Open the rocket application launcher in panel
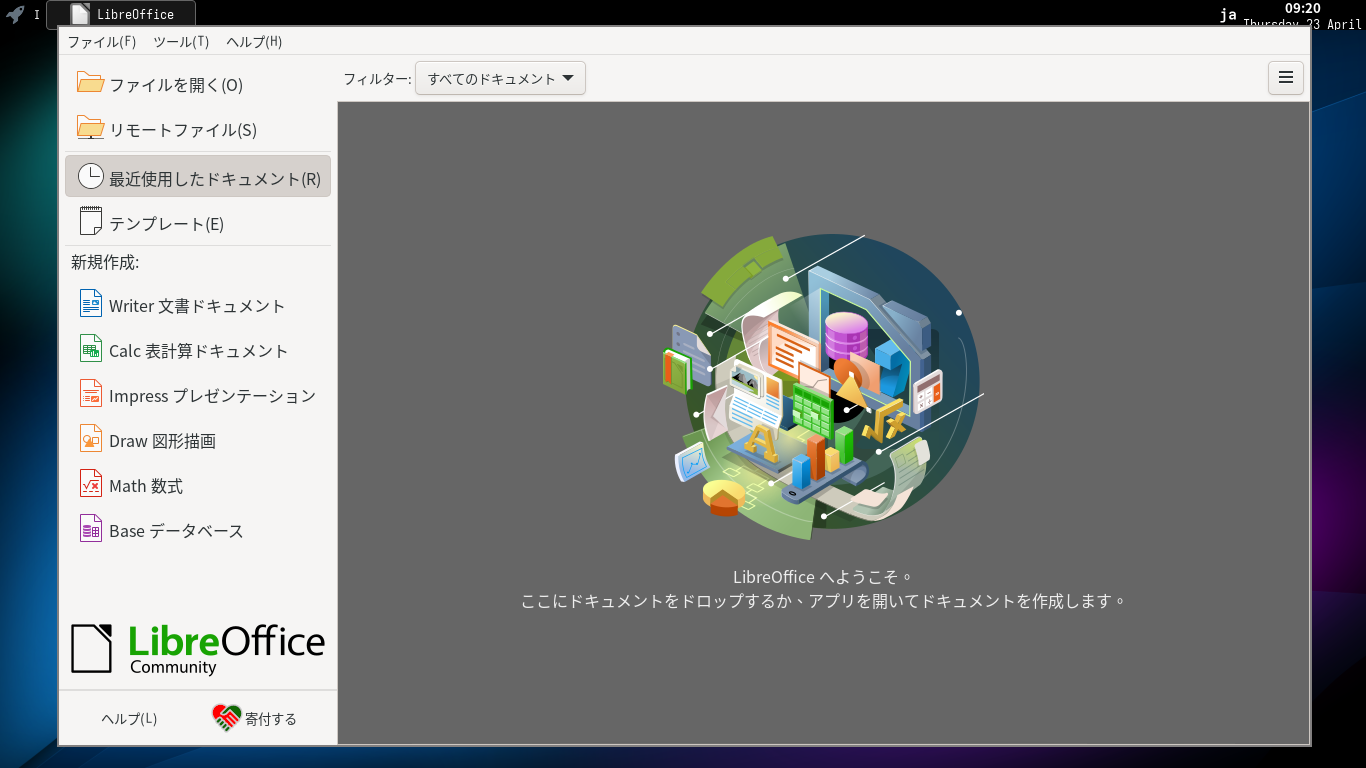Viewport: 1366px width, 768px height. (15, 14)
